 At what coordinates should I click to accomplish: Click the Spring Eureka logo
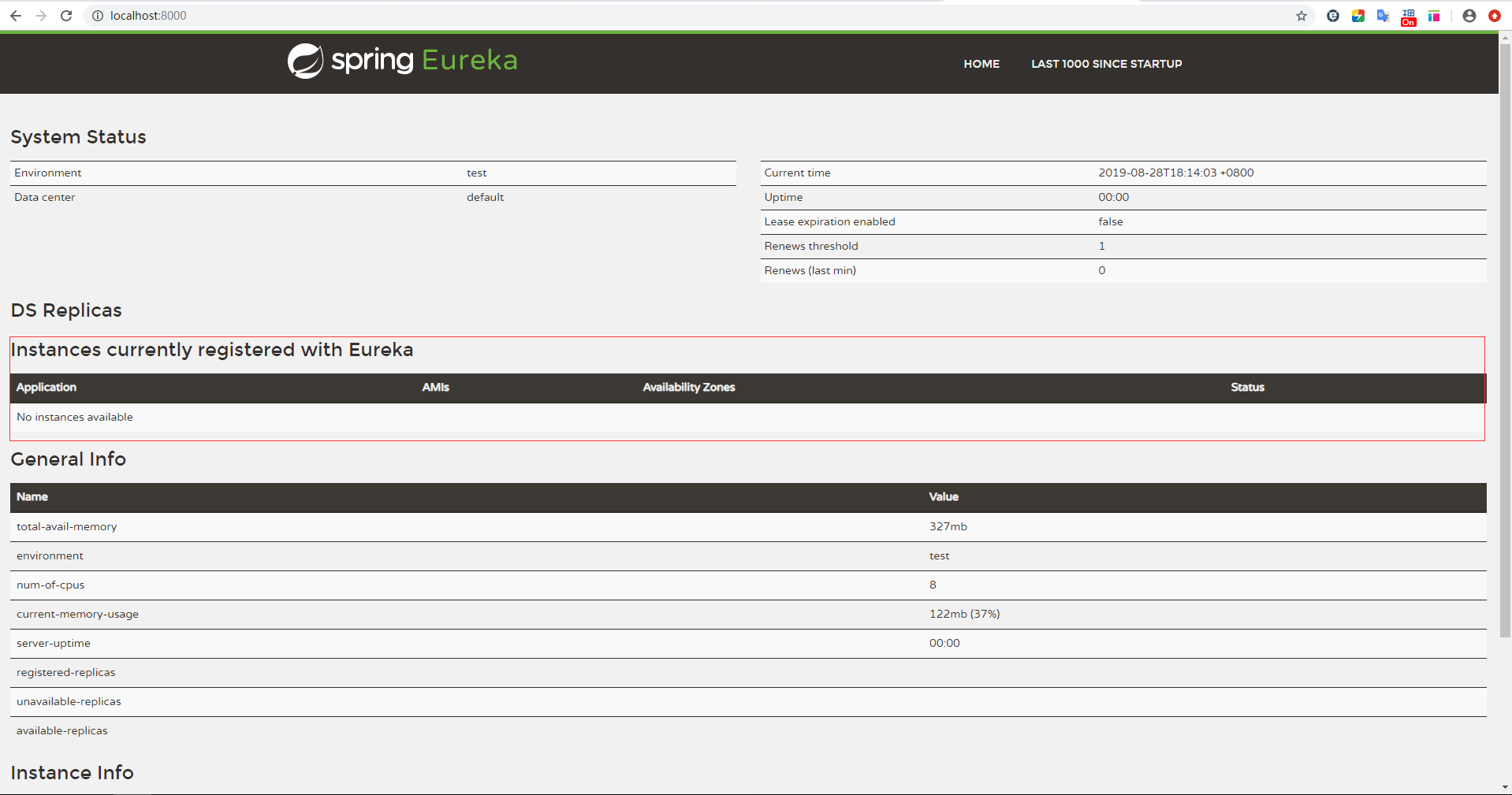point(402,61)
